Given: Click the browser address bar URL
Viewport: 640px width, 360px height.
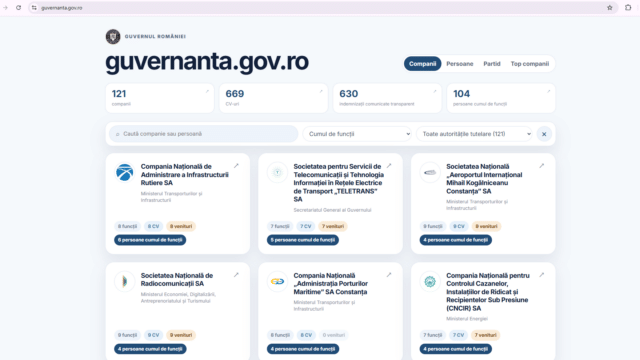Looking at the screenshot, I should [x=62, y=8].
